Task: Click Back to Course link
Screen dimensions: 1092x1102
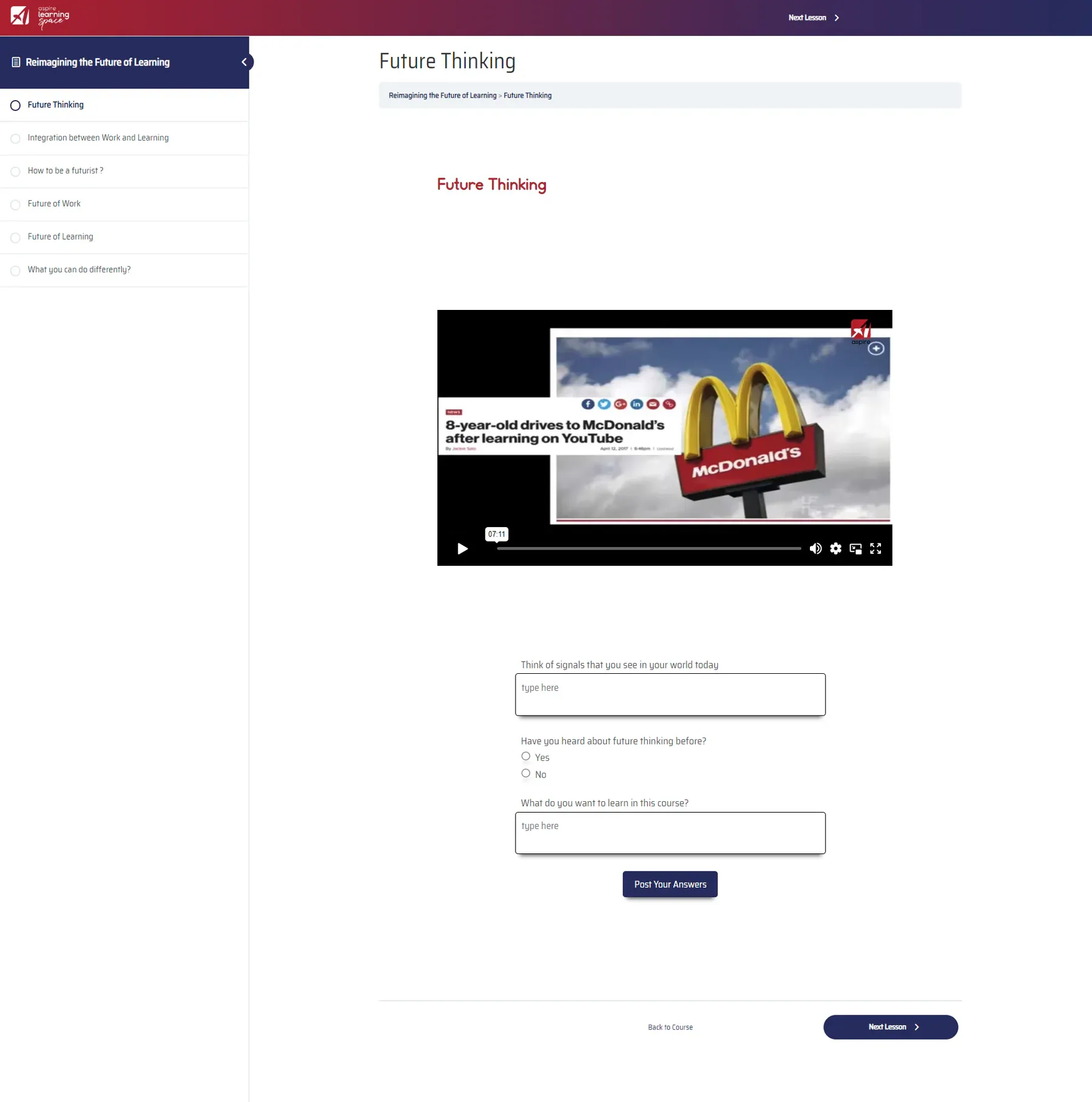Action: click(x=670, y=1027)
